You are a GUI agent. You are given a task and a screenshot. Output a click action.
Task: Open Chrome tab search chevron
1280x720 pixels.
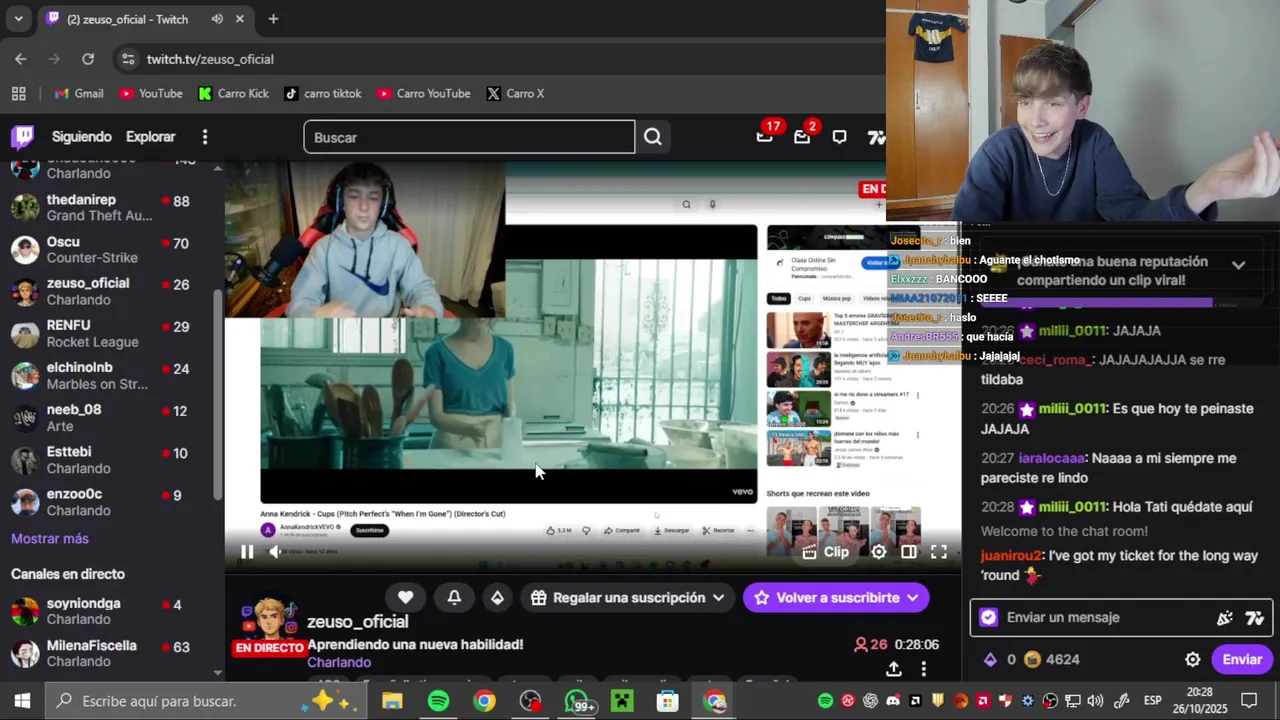pyautogui.click(x=18, y=19)
